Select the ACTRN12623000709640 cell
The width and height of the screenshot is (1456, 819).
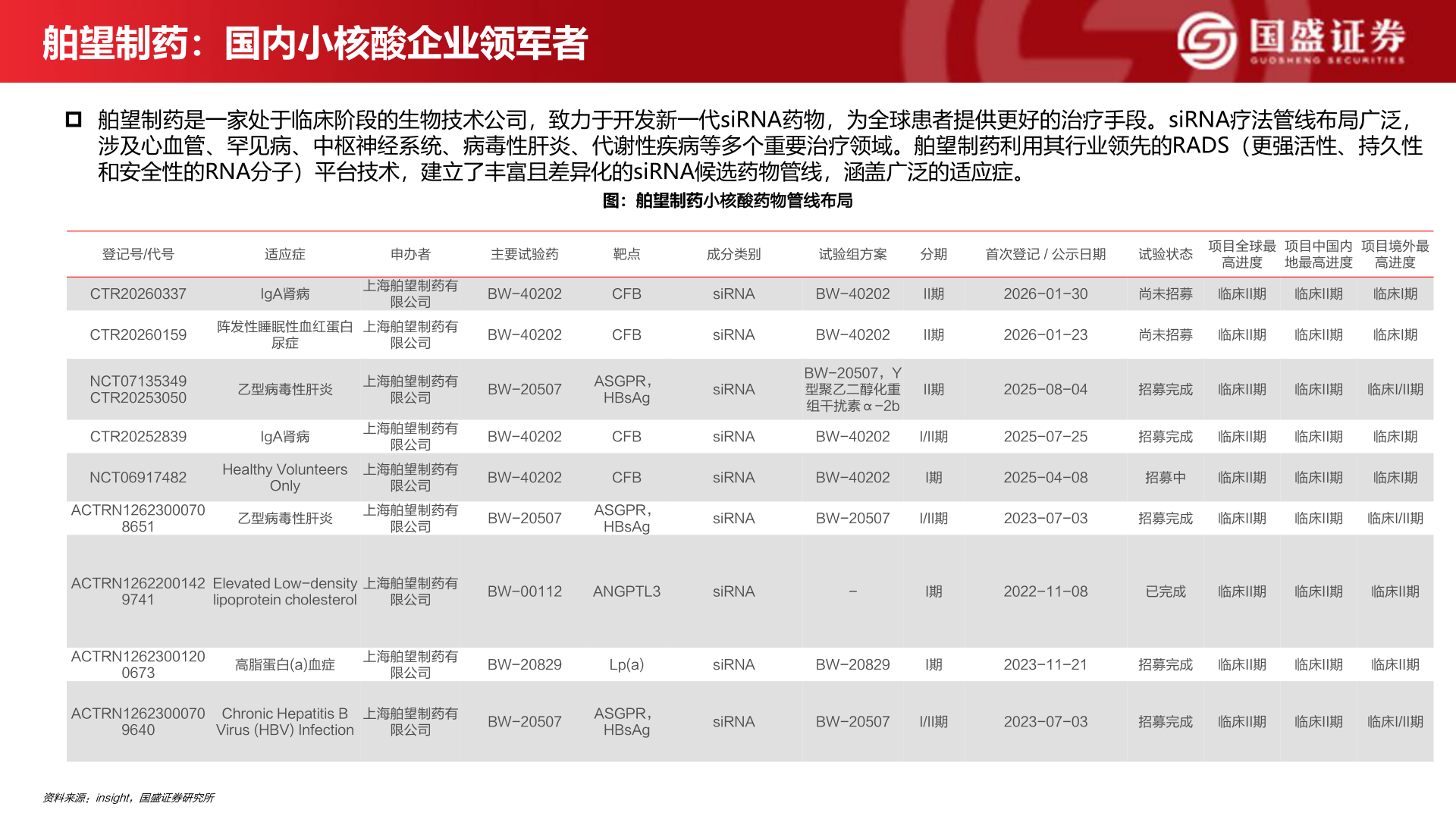click(x=138, y=721)
